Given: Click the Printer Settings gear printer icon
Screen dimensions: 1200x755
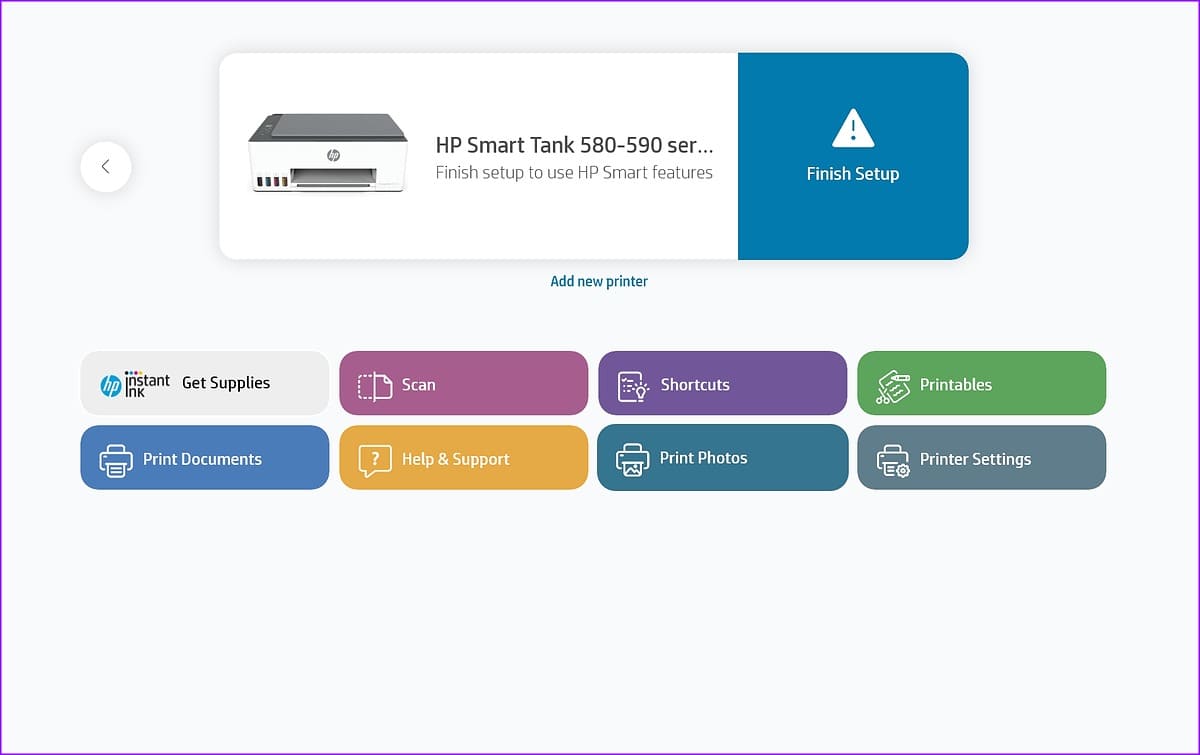Looking at the screenshot, I should point(893,460).
